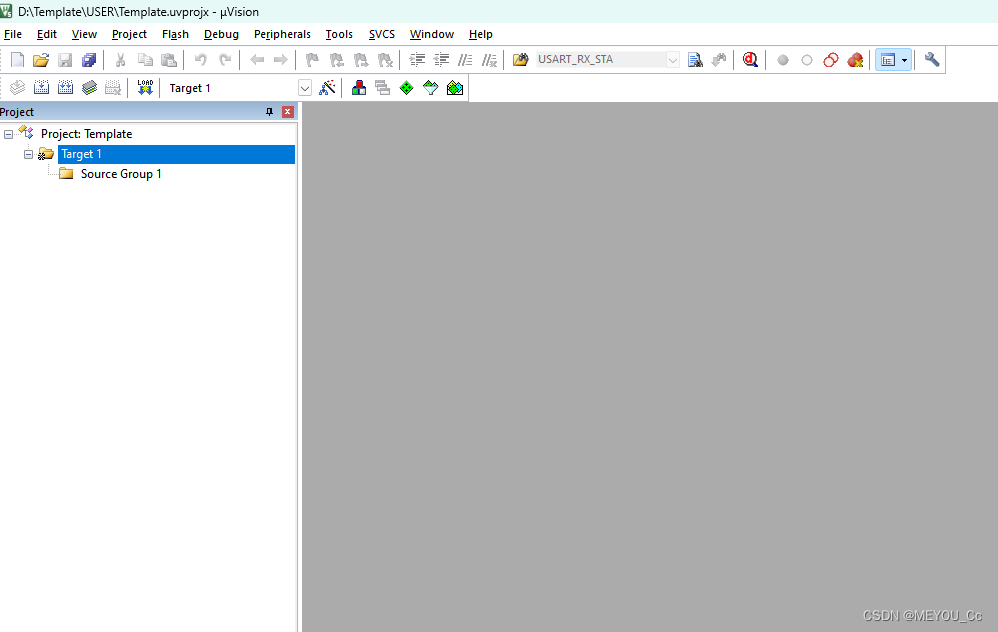
Task: Click the Save All icon
Action: [88, 60]
